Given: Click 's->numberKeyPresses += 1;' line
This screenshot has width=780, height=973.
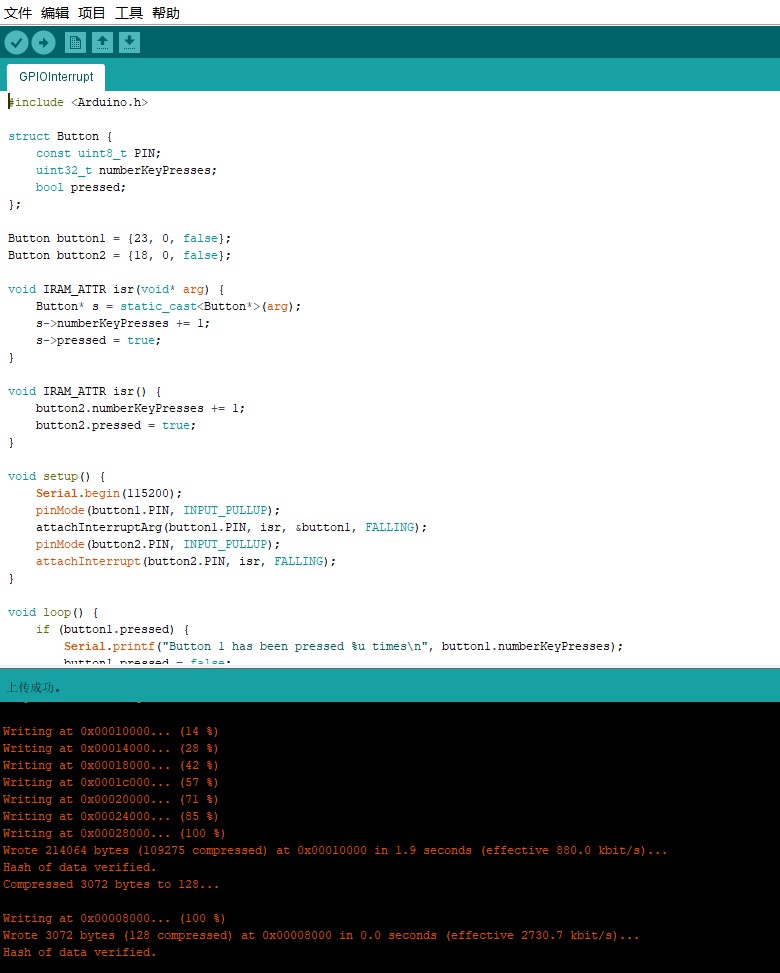Looking at the screenshot, I should pyautogui.click(x=123, y=323).
